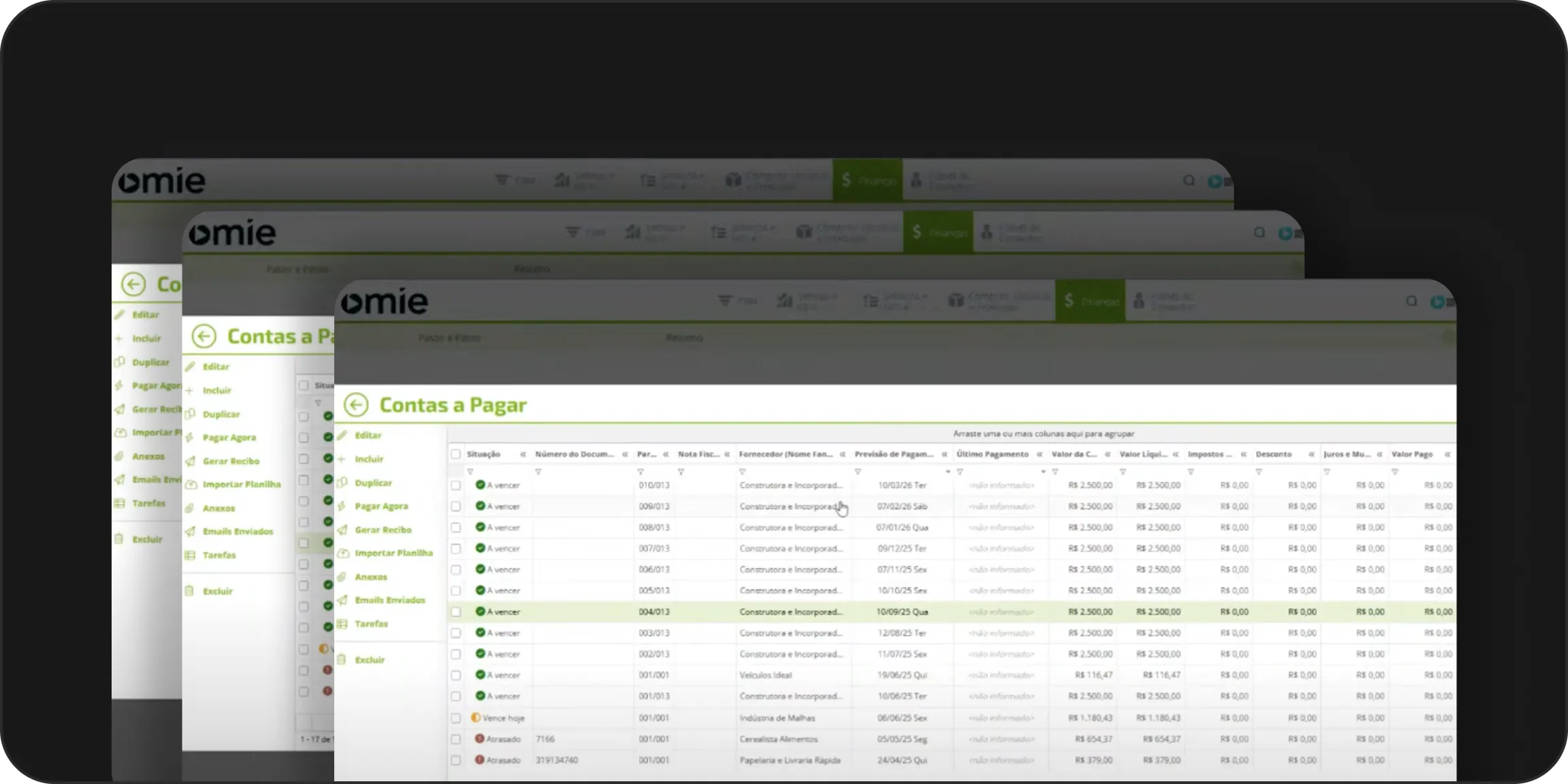Image resolution: width=1568 pixels, height=784 pixels.
Task: Switch to the Finanças menu tab
Action: click(x=1090, y=301)
